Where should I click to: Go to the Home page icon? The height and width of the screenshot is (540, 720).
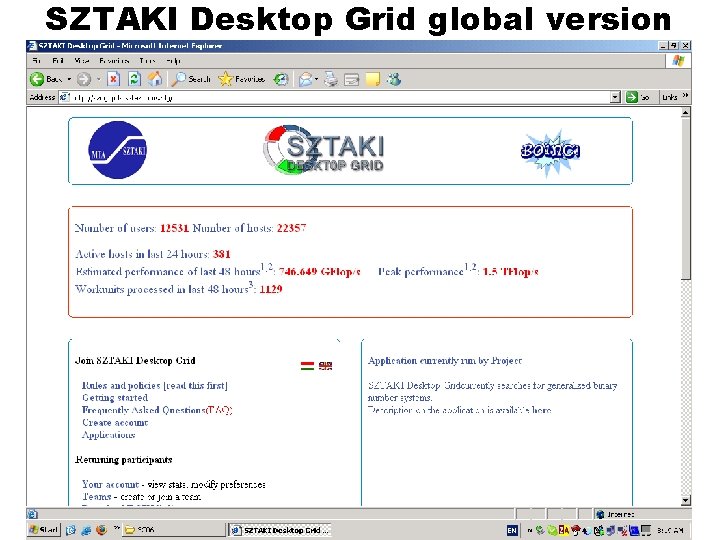pyautogui.click(x=155, y=79)
